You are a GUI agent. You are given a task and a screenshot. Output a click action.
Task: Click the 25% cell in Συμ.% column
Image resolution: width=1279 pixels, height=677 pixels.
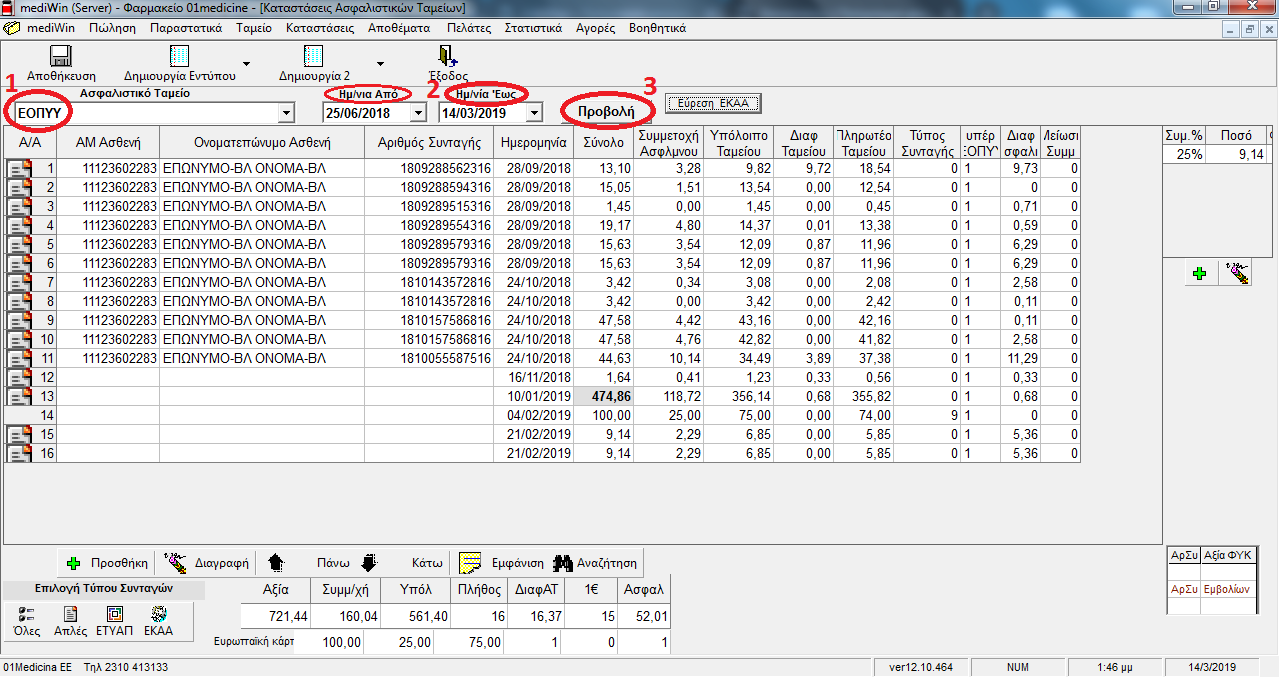coord(1185,154)
